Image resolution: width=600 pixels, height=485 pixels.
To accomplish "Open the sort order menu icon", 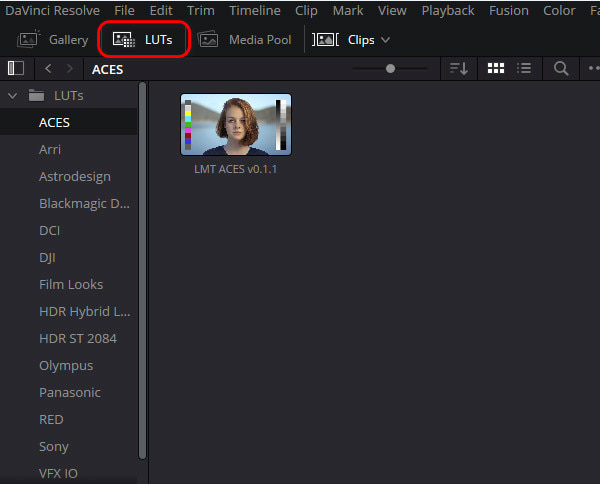I will 459,69.
